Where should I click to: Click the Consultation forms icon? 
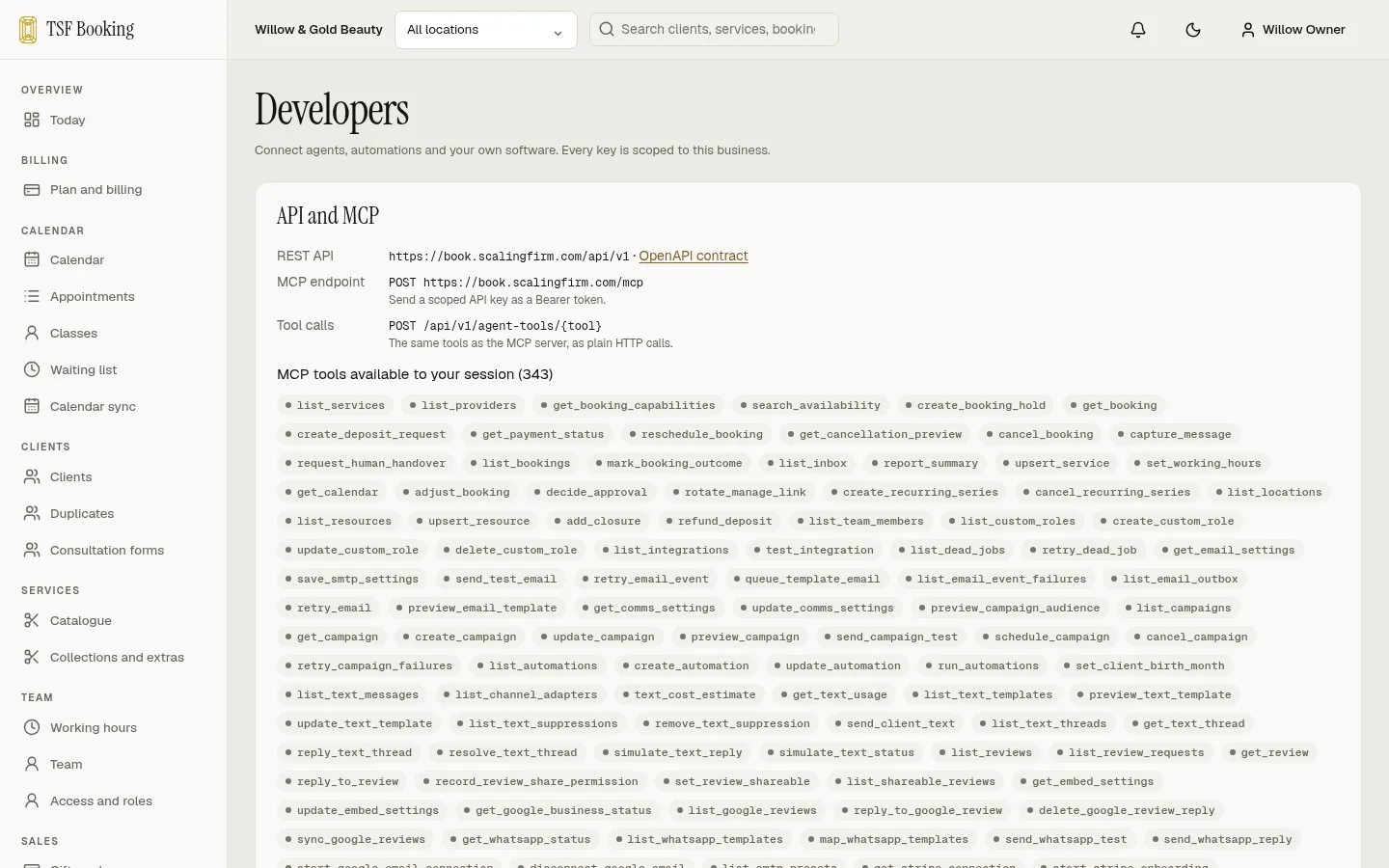click(x=32, y=551)
